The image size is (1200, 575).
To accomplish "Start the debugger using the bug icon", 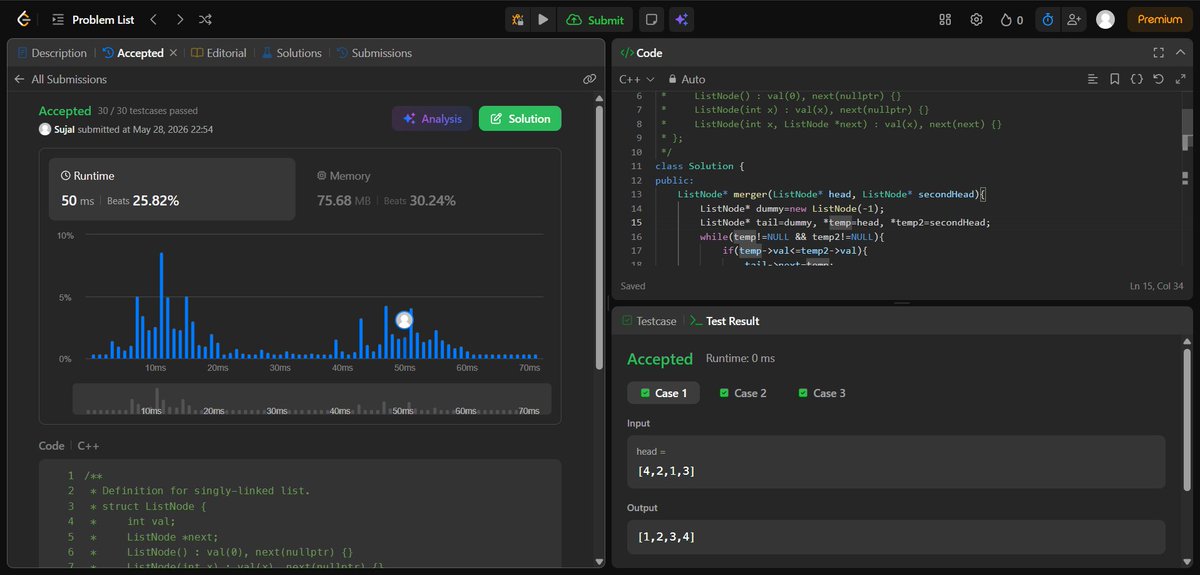I will 518,19.
